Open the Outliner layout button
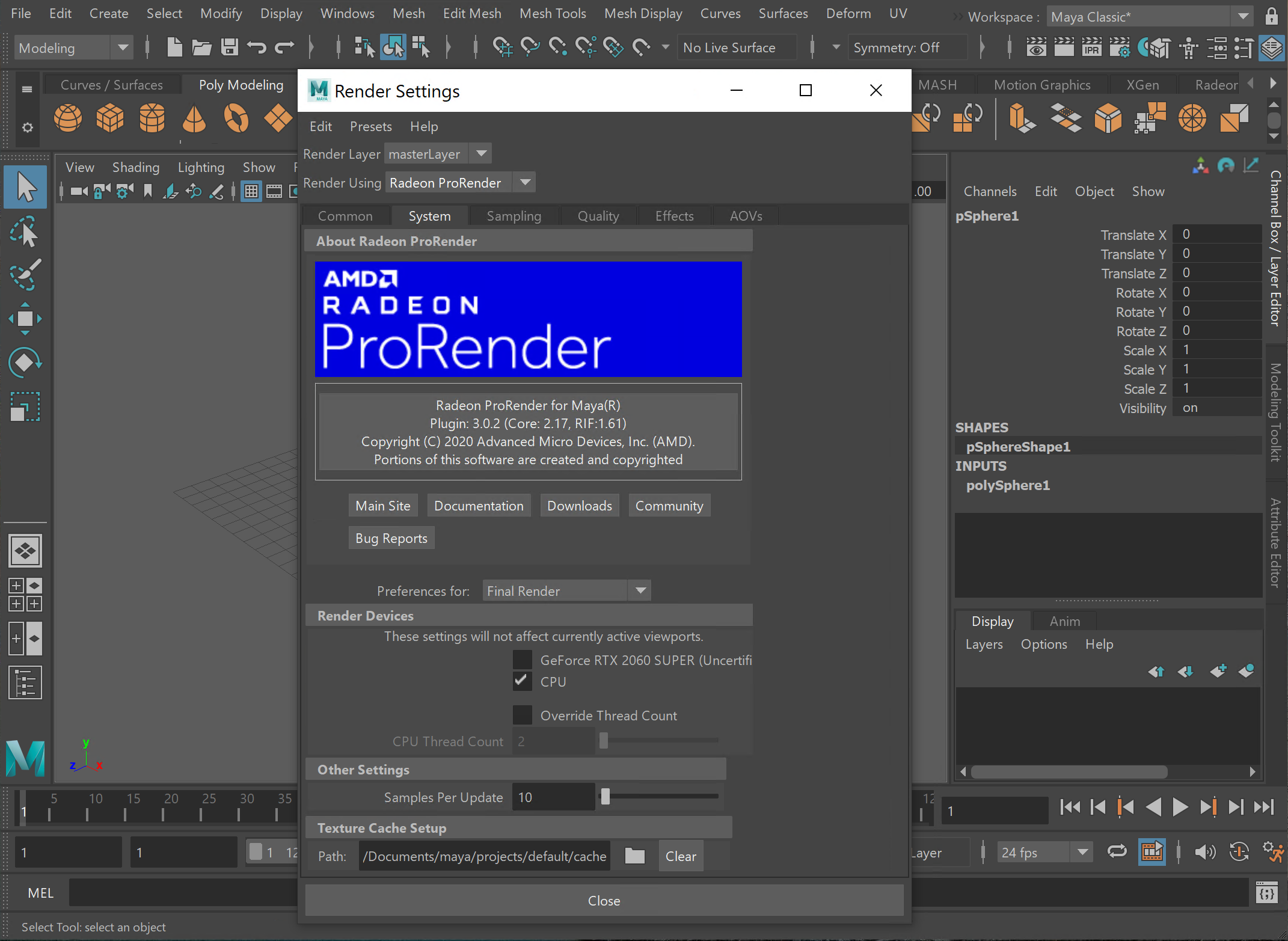1288x941 pixels. (25, 682)
